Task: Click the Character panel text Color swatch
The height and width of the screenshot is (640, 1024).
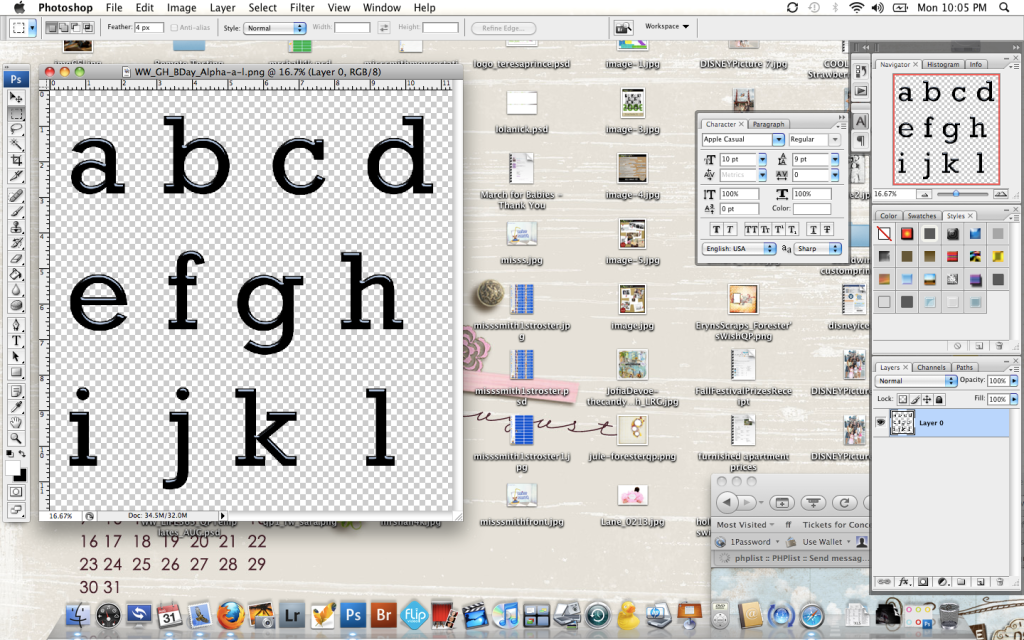Action: [812, 209]
